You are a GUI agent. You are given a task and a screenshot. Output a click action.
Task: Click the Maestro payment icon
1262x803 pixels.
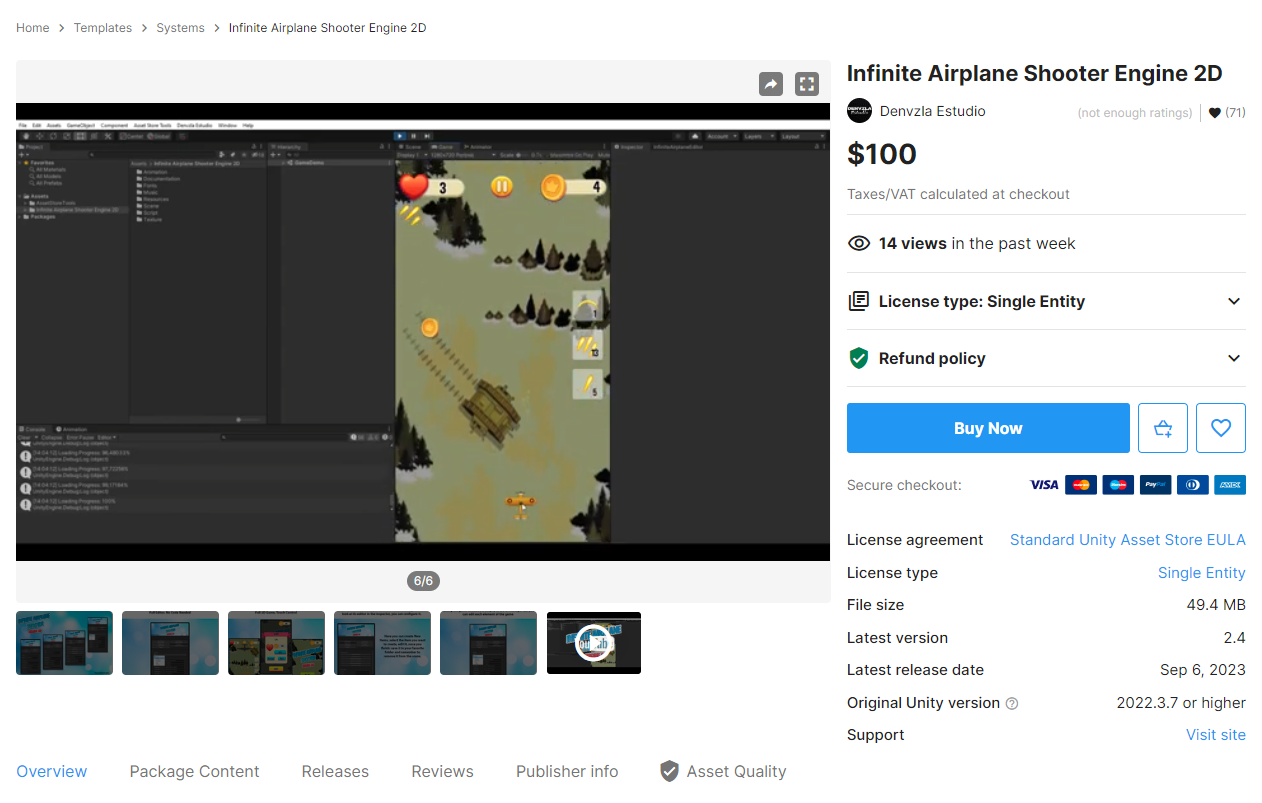coord(1118,485)
